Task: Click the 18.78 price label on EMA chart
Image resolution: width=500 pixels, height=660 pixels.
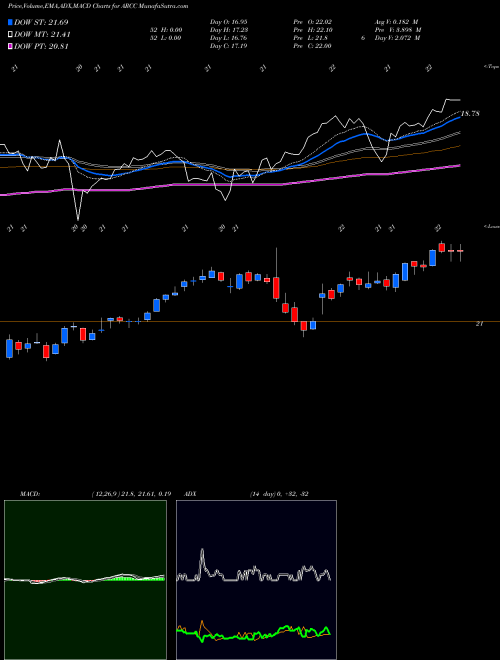Action: click(x=471, y=114)
